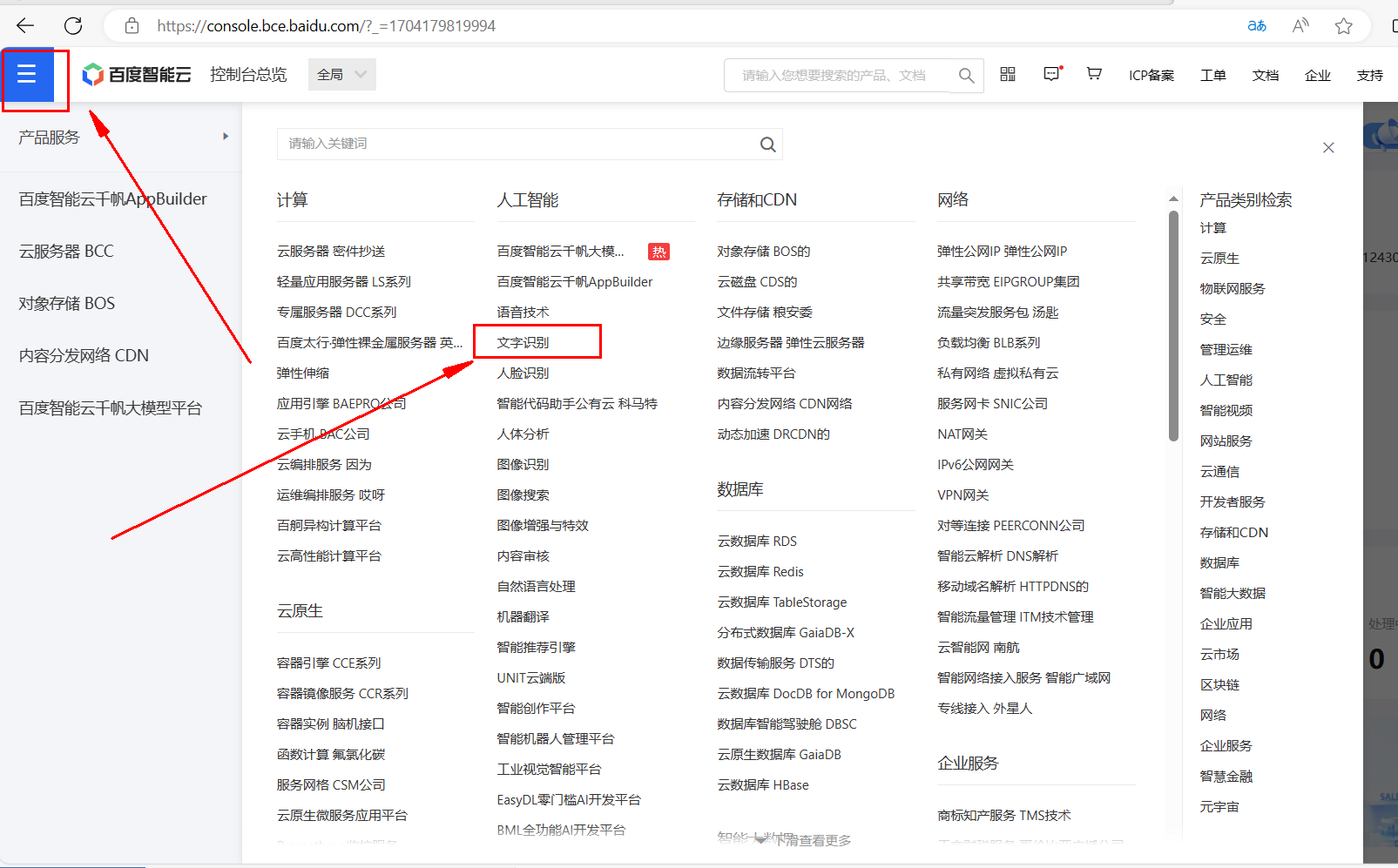
Task: Open 机器翻译 product link
Action: click(x=523, y=617)
